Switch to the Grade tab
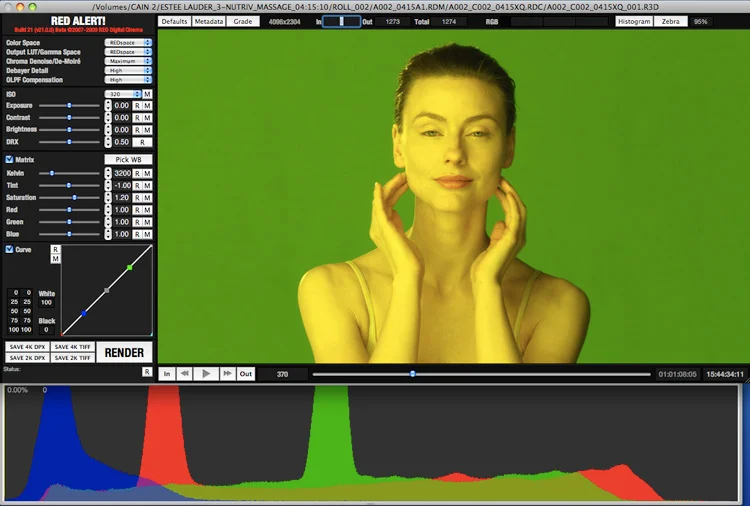Viewport: 750px width, 506px height. [x=243, y=22]
